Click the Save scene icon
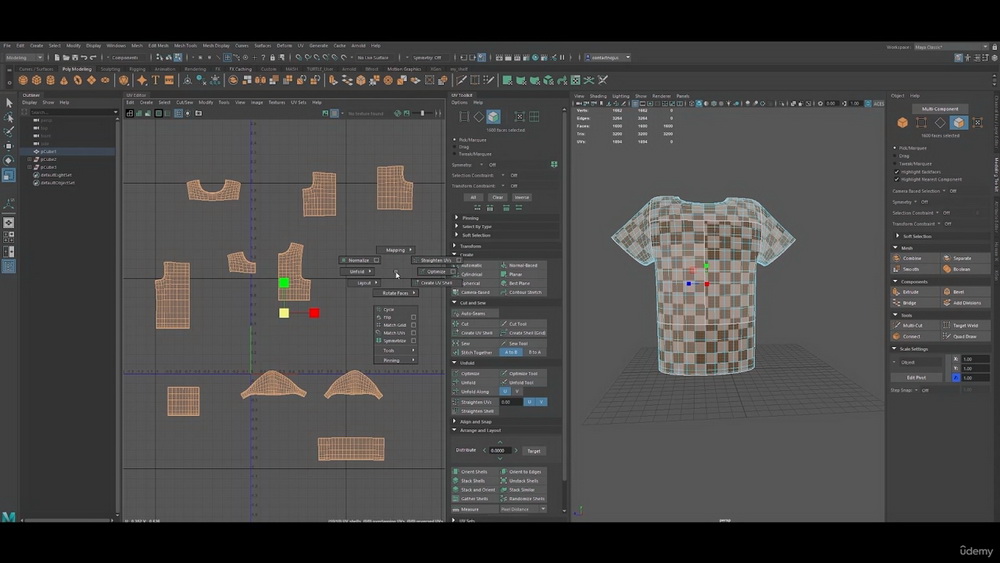1000x563 pixels. click(x=75, y=57)
